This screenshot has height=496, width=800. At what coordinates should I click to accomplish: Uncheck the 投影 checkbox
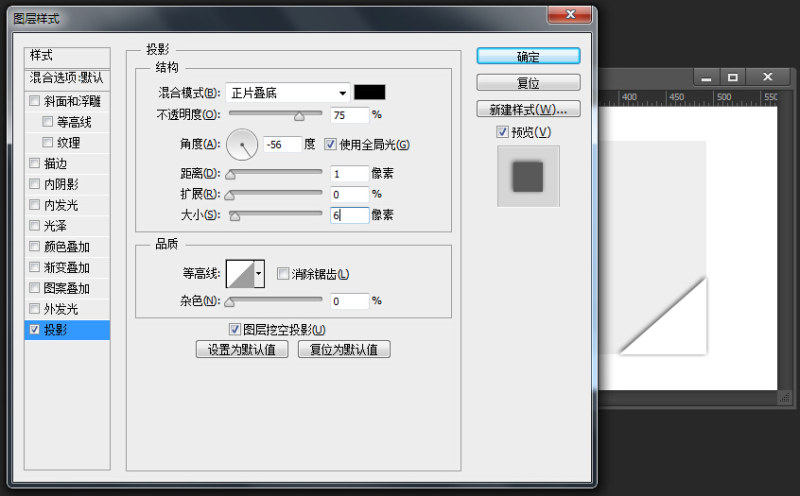(34, 329)
